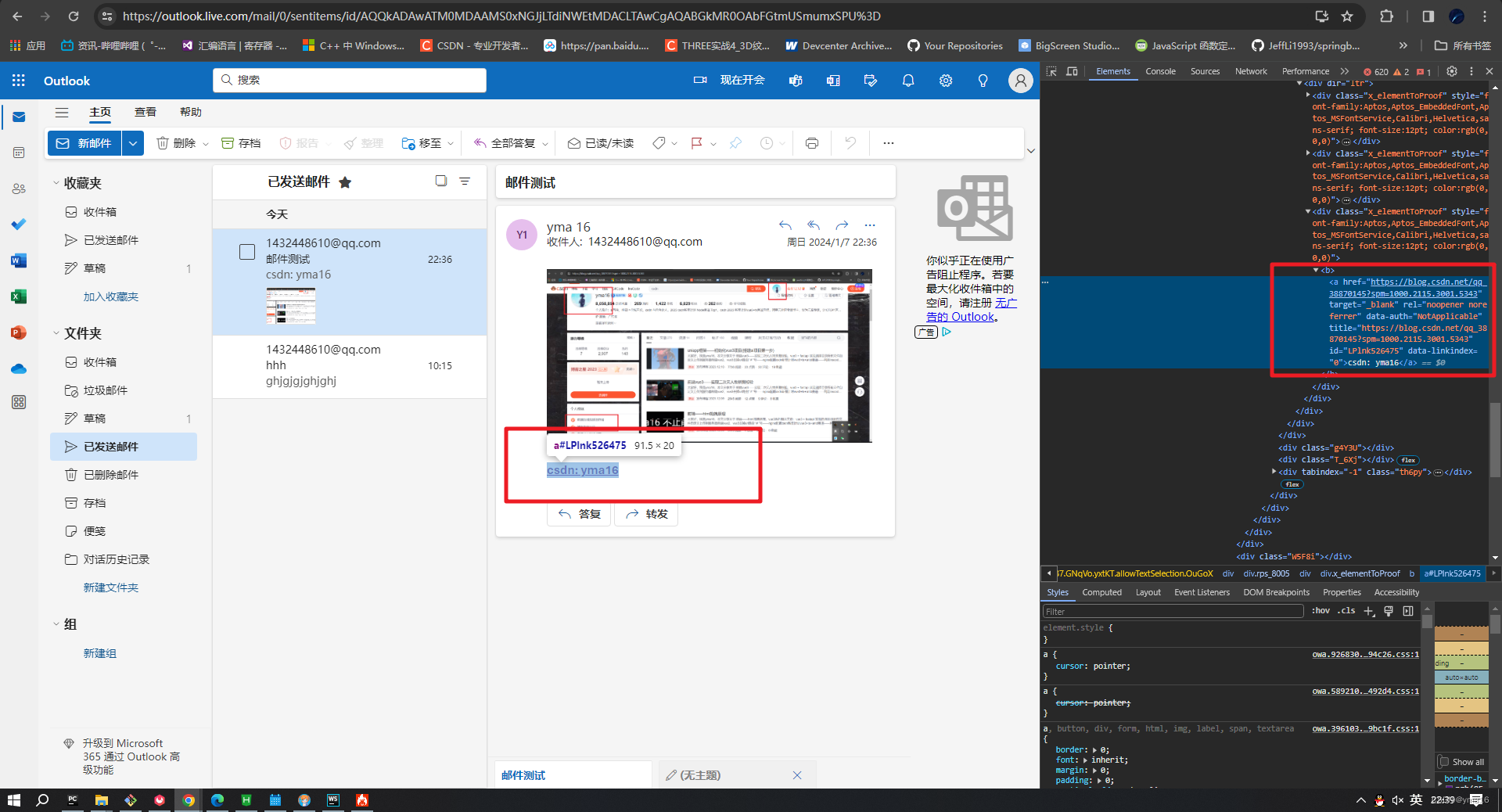The image size is (1502, 812).
Task: Click the reply-all arrow in message header
Action: tap(814, 225)
